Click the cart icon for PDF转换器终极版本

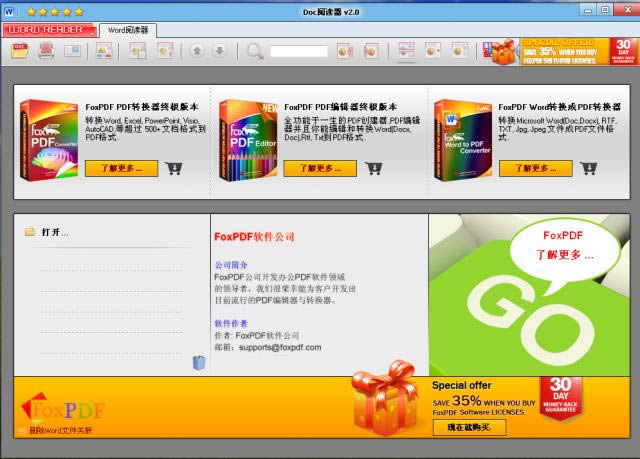174,168
